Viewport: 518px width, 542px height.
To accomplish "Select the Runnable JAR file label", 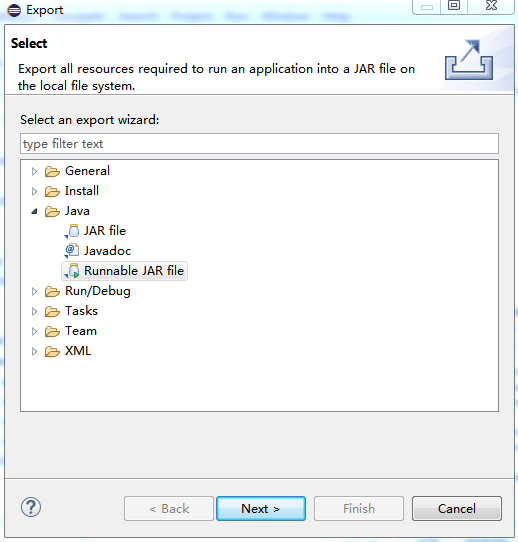I will click(x=134, y=271).
